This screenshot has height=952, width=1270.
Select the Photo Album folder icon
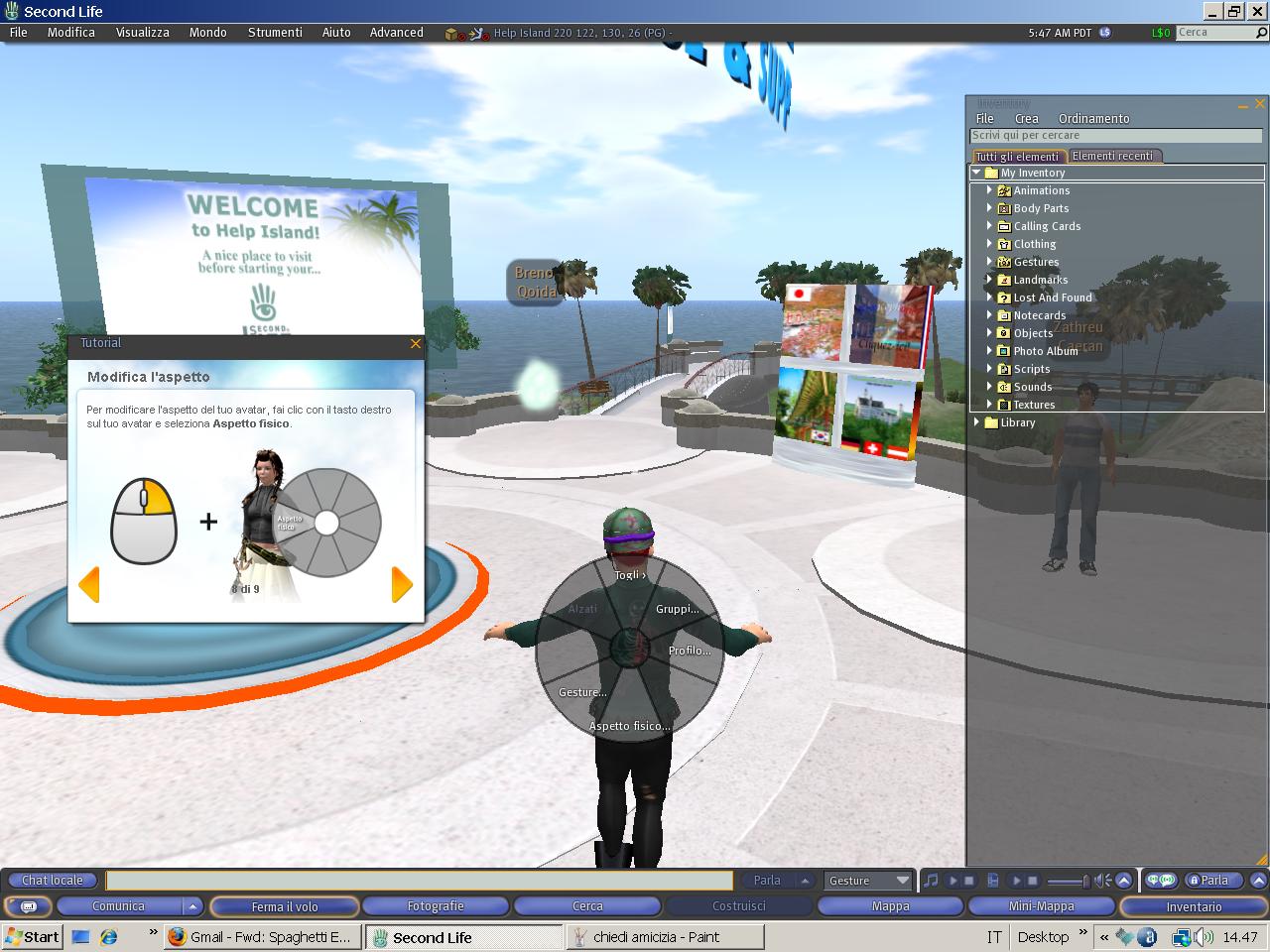click(x=1004, y=351)
